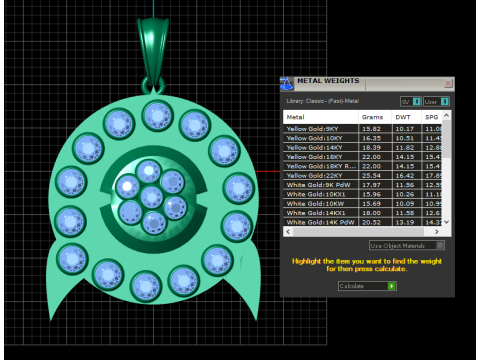The width and height of the screenshot is (480, 360).
Task: Select the White Gold:10KW row
Action: point(363,203)
